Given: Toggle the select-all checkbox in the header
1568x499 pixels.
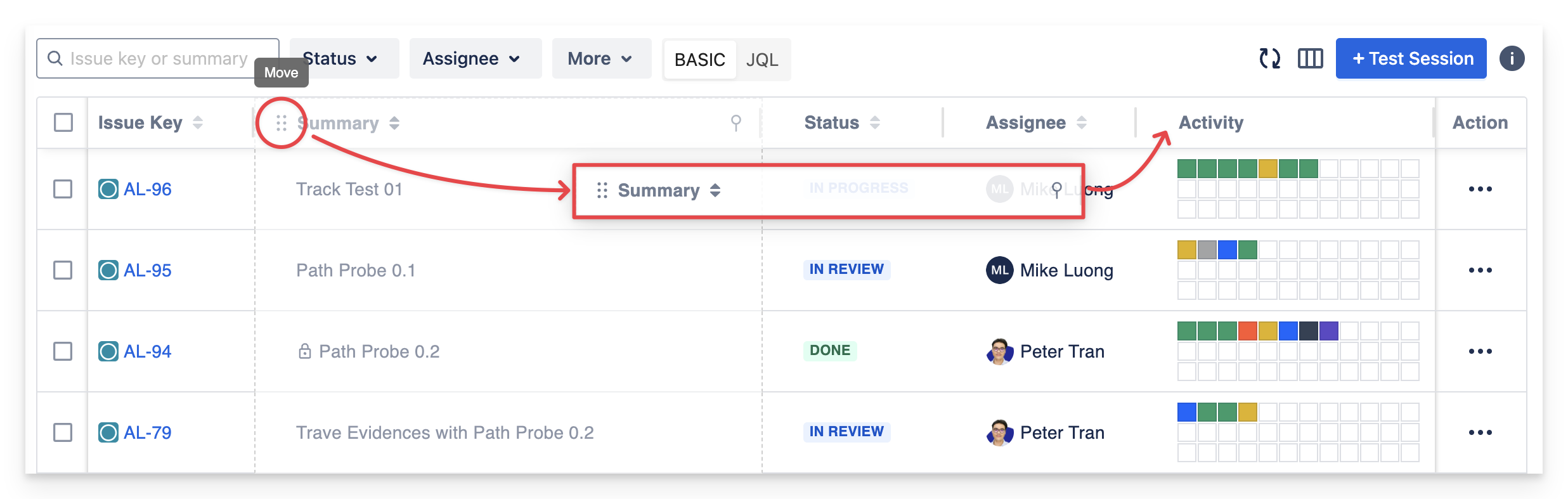Looking at the screenshot, I should 63,122.
